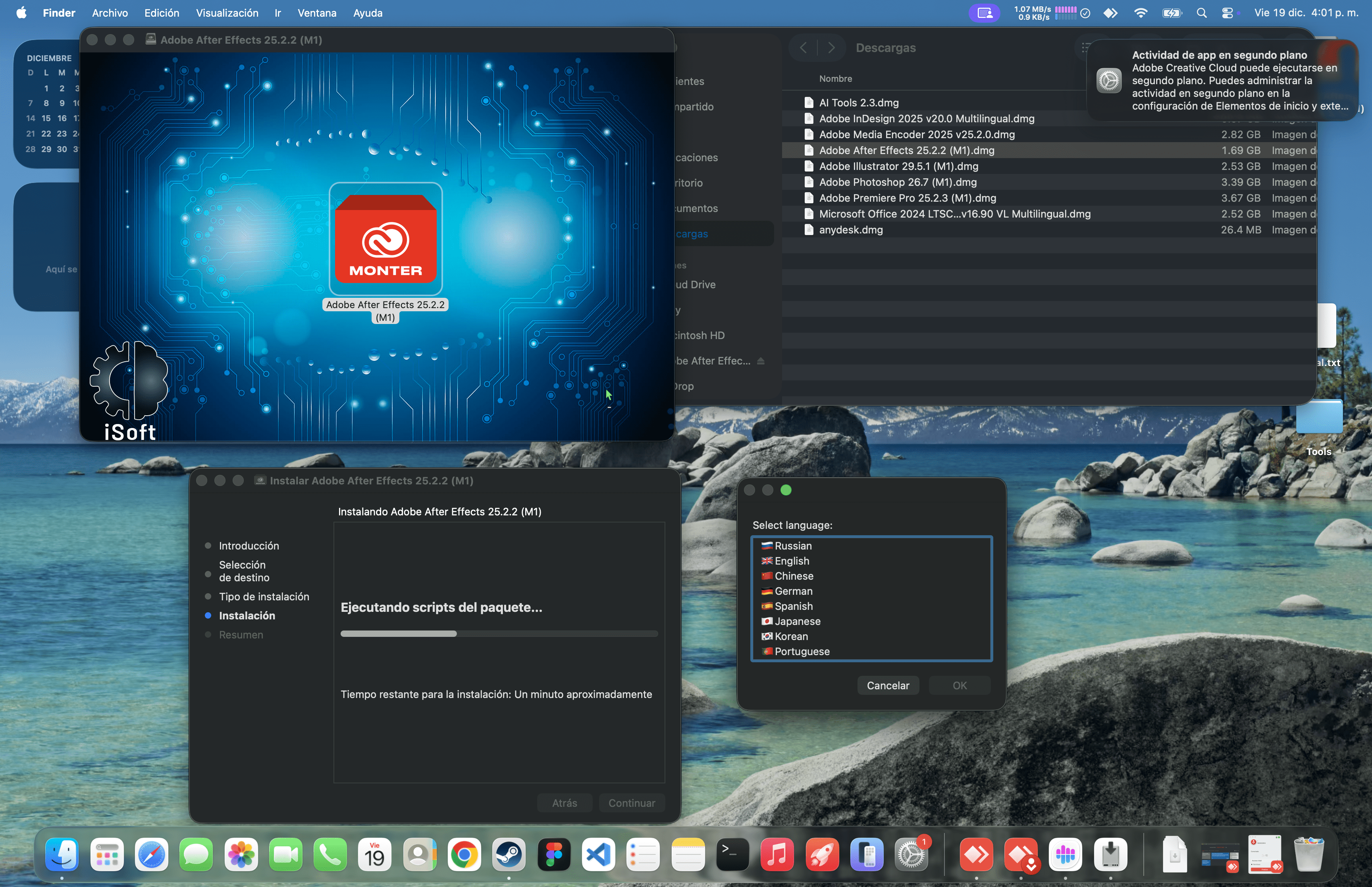This screenshot has height=887, width=1372.
Task: Open the Ventana menu
Action: click(x=317, y=13)
